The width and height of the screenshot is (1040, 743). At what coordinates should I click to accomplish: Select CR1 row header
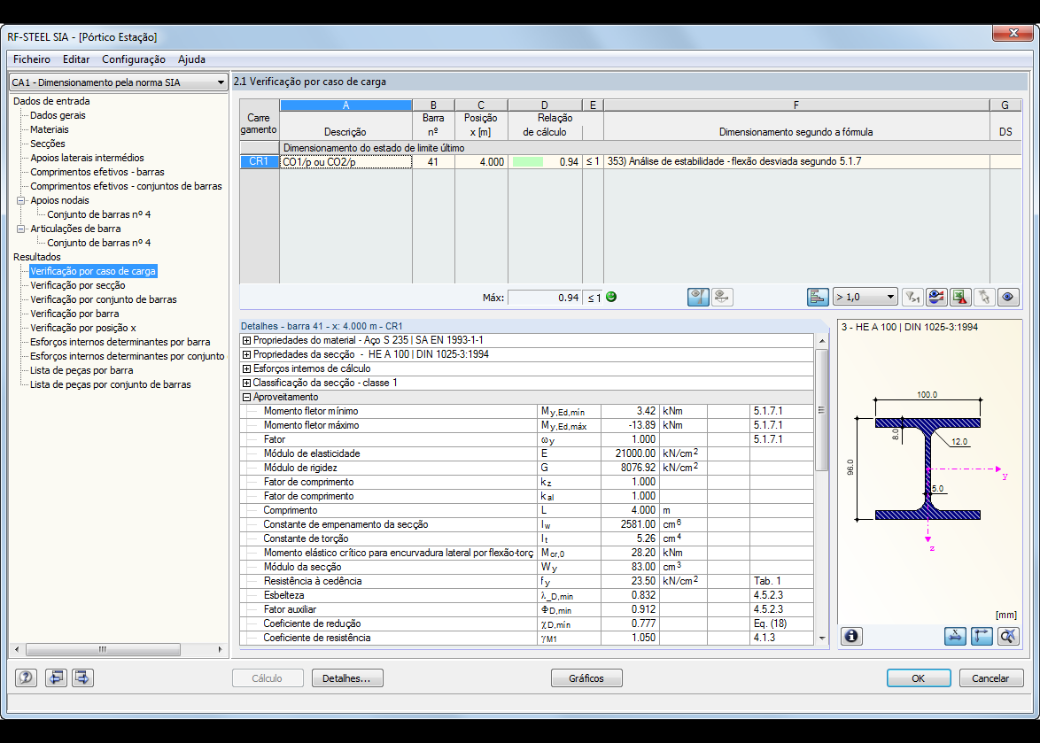(x=259, y=162)
